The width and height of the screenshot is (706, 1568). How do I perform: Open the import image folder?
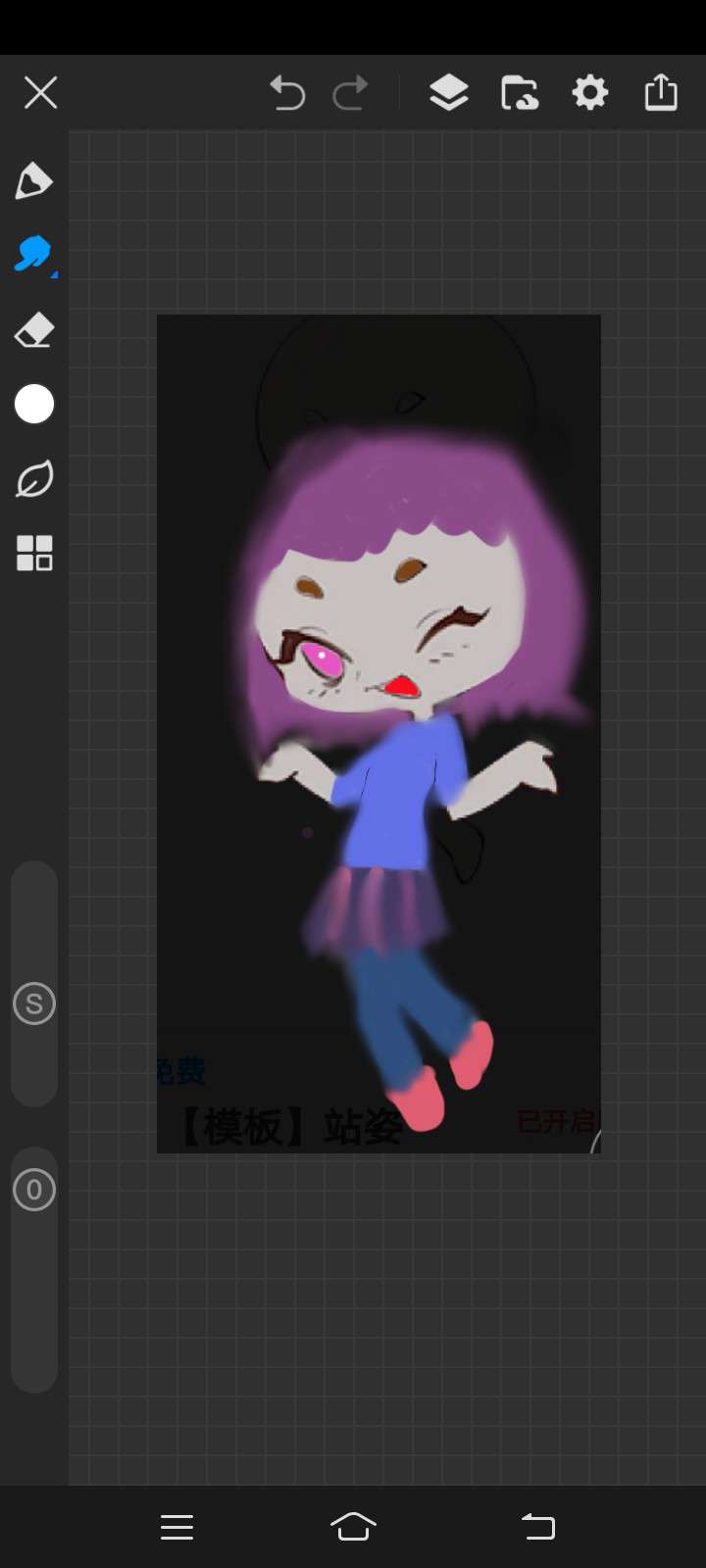[519, 93]
